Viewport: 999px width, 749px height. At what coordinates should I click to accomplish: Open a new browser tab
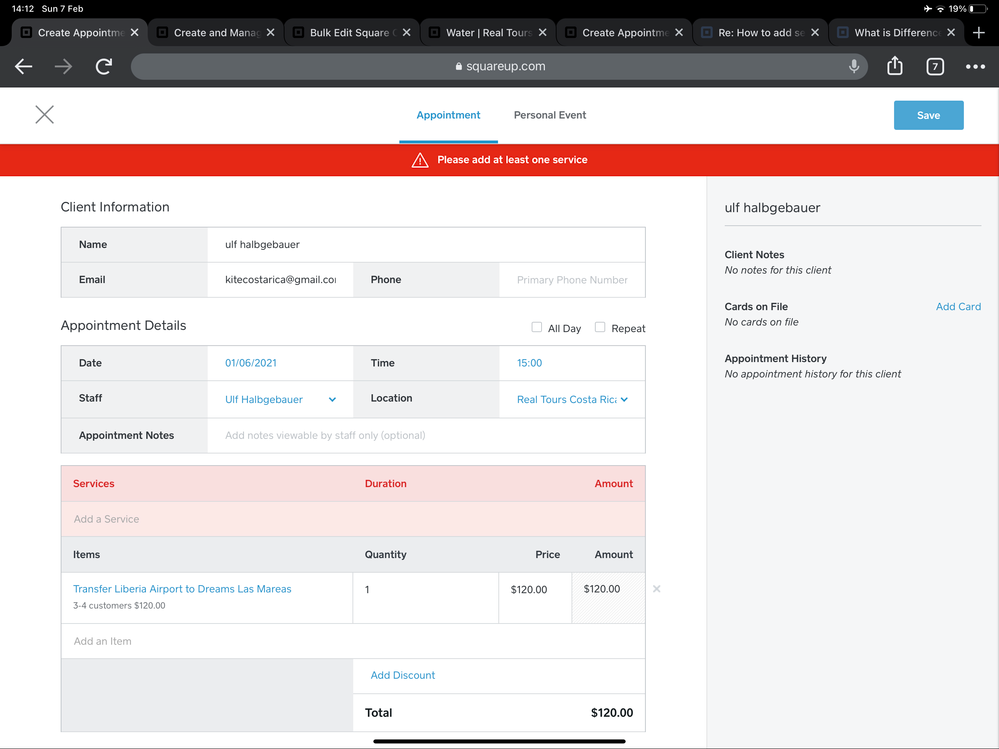979,32
